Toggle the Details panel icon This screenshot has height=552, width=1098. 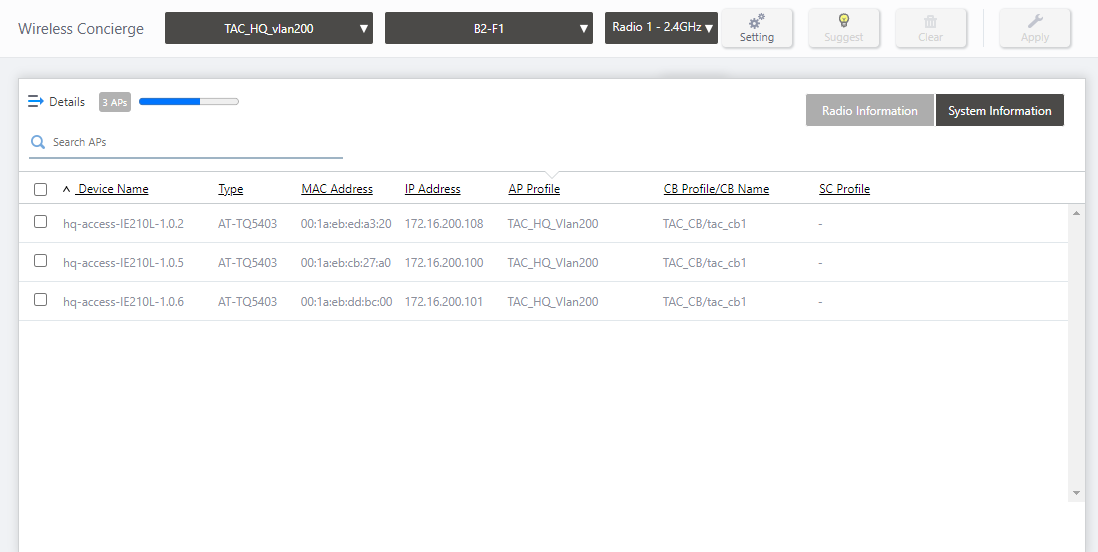click(36, 102)
